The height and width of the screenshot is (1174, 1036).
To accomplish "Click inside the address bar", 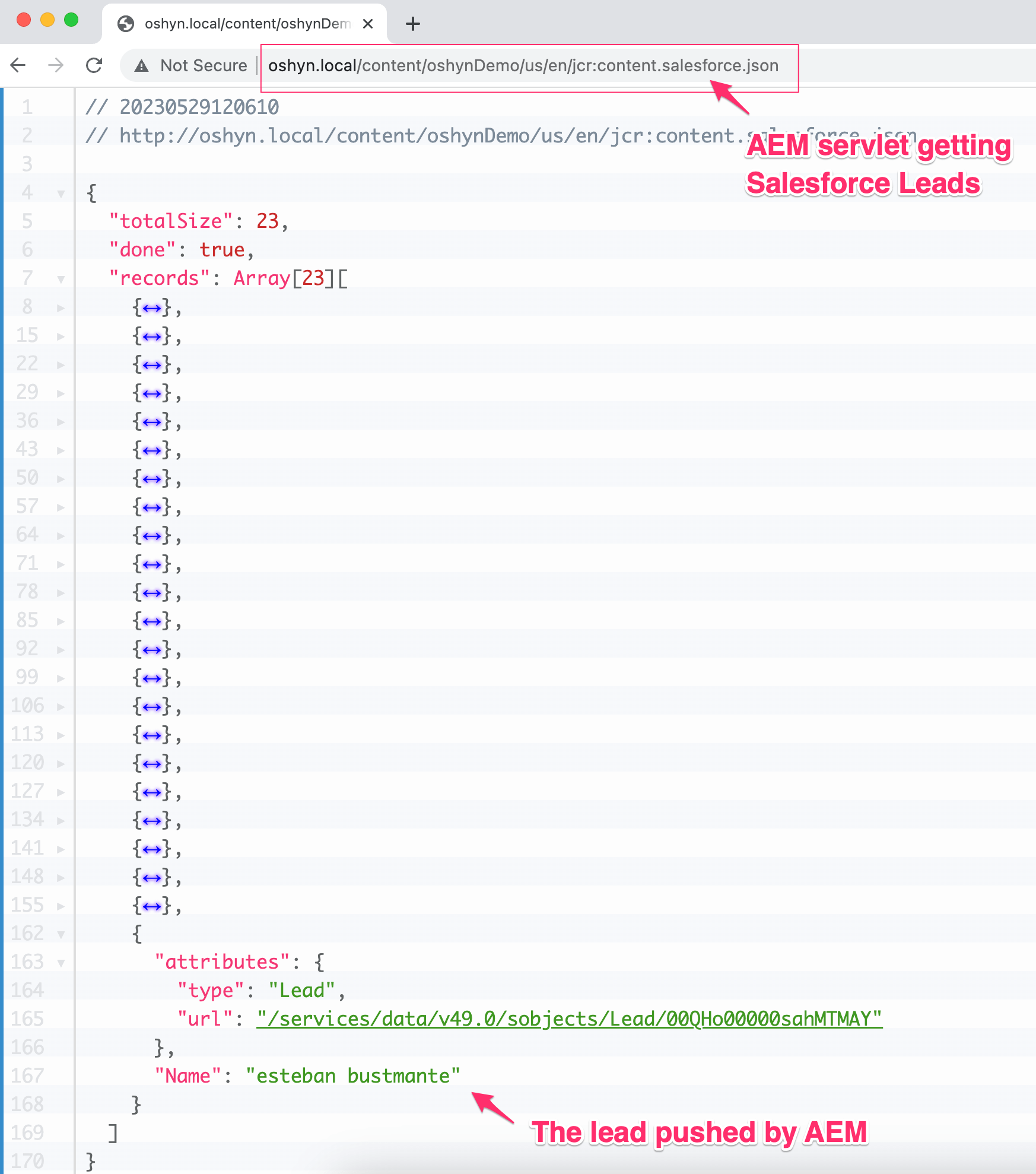I will pyautogui.click(x=522, y=65).
